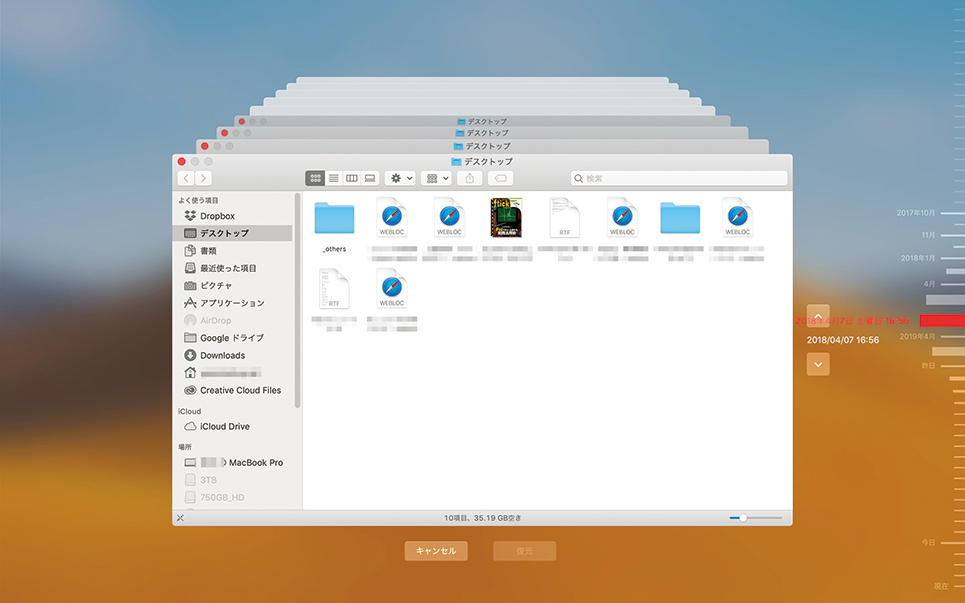
Task: Click inside the 検索 search field
Action: click(680, 178)
